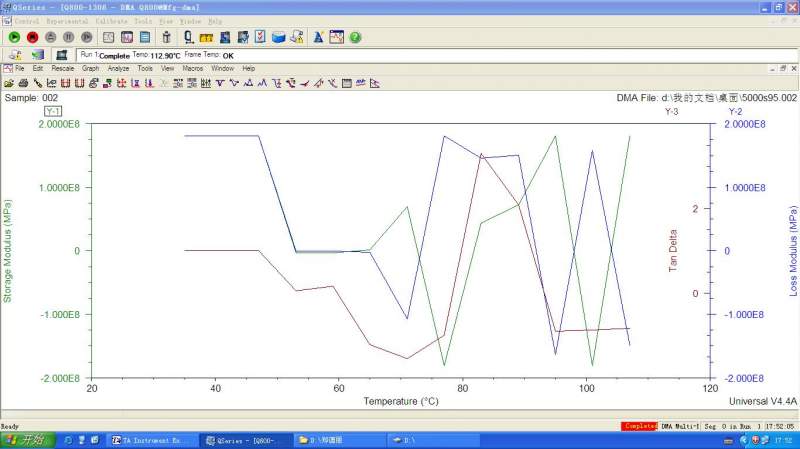
Task: Open the File menu
Action: tap(19, 68)
